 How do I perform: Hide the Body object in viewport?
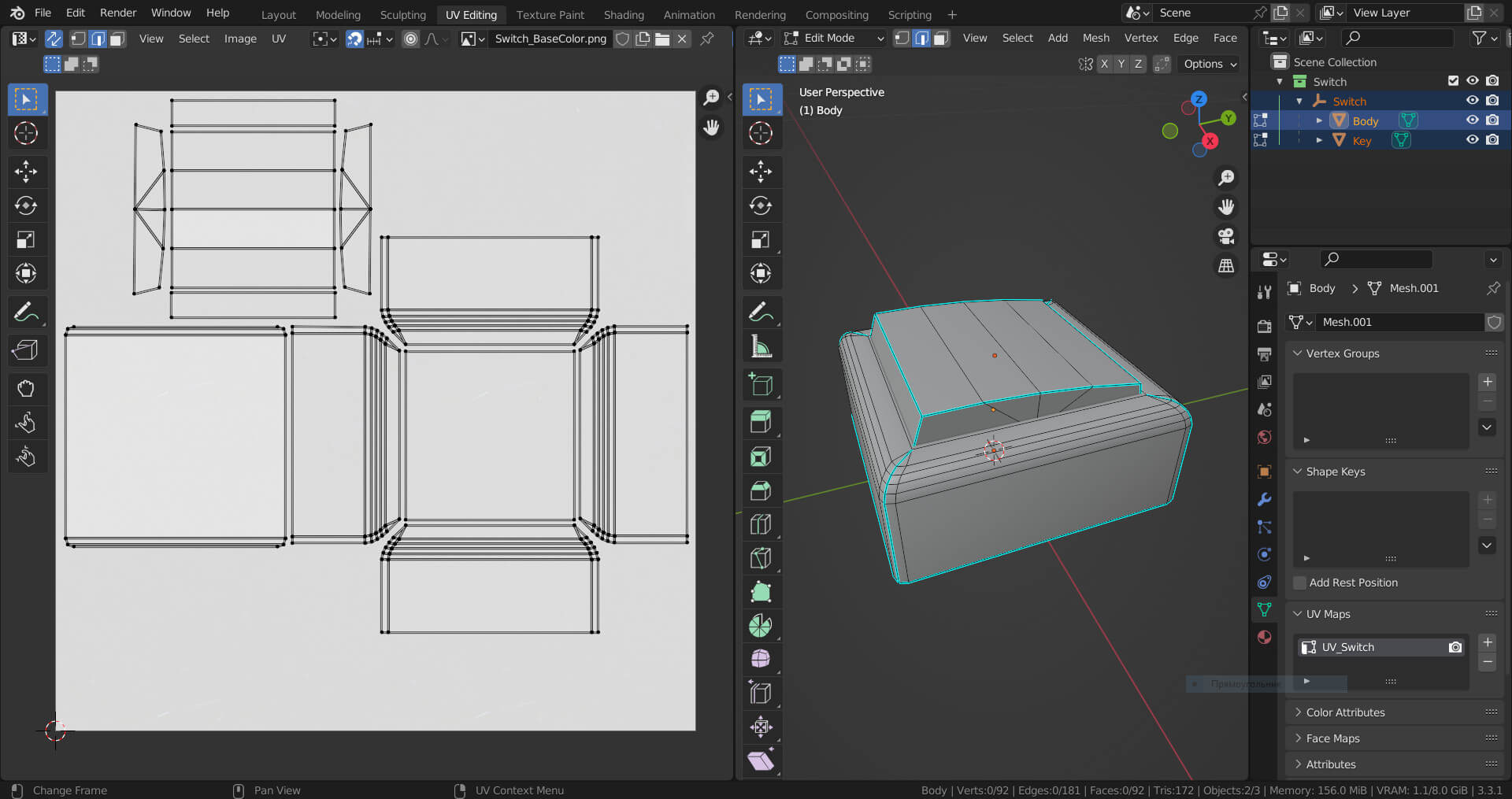(1472, 120)
